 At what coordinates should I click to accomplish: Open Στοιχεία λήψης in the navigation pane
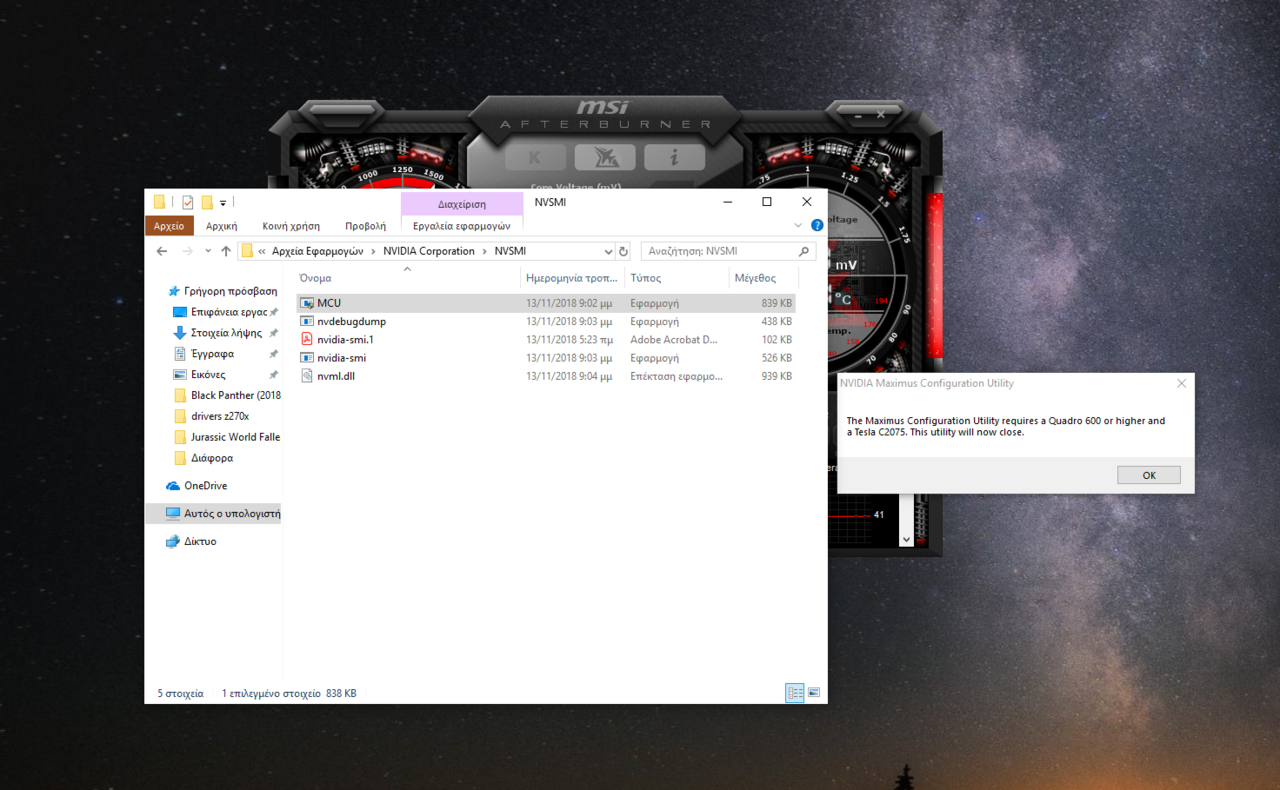click(225, 333)
